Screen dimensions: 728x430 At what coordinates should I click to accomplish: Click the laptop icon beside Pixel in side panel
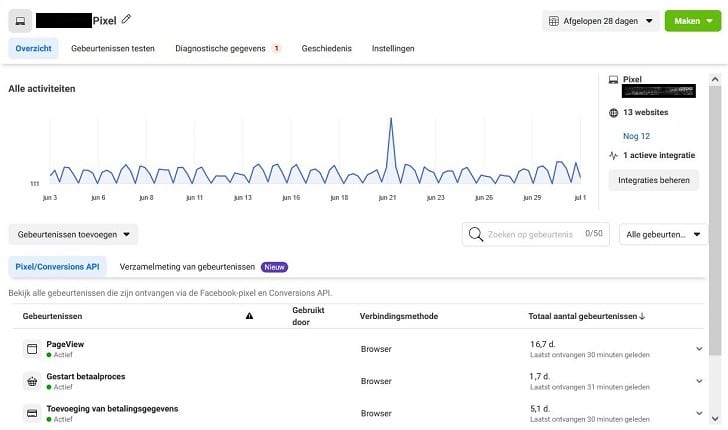tap(613, 79)
